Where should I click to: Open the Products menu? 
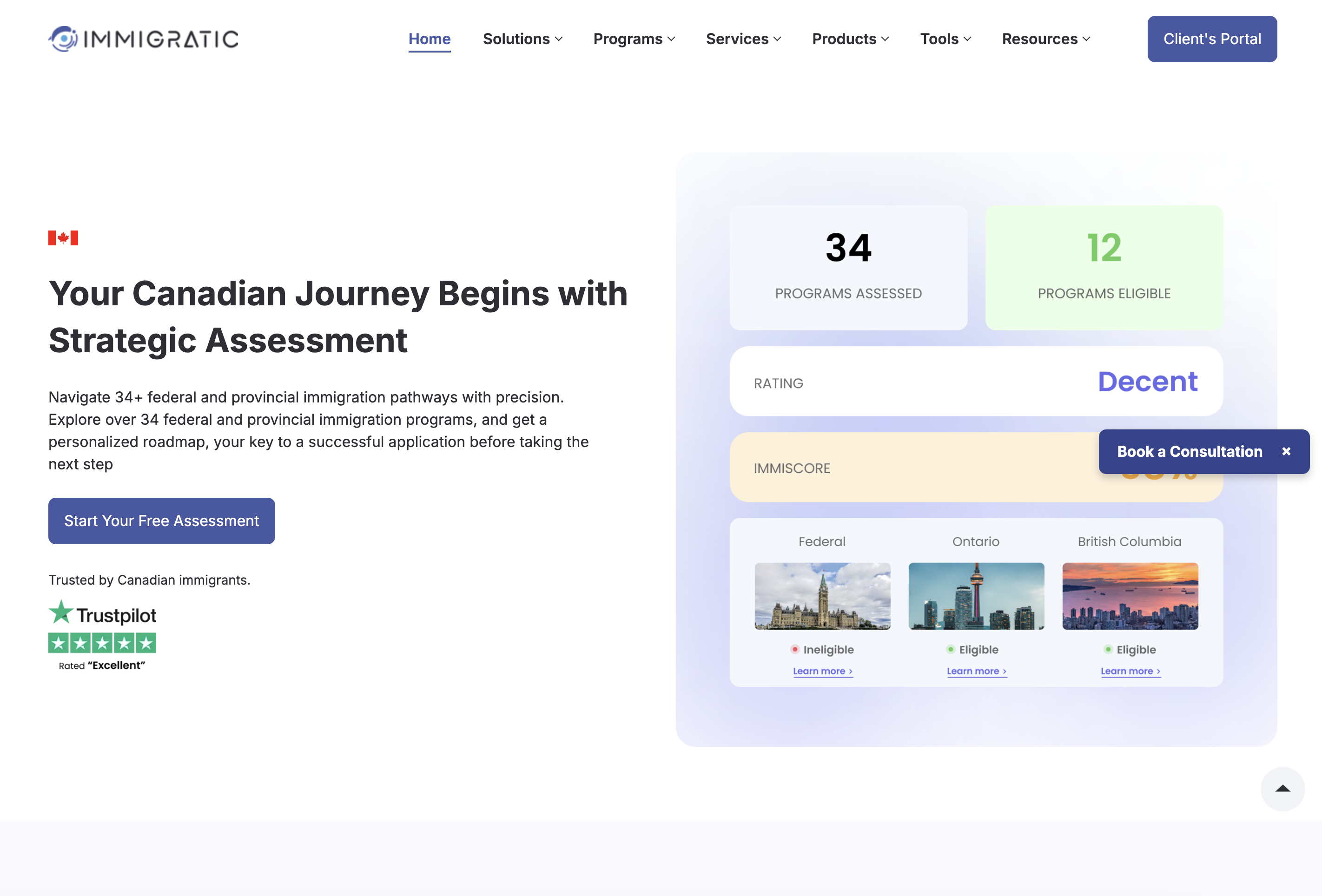(x=850, y=39)
